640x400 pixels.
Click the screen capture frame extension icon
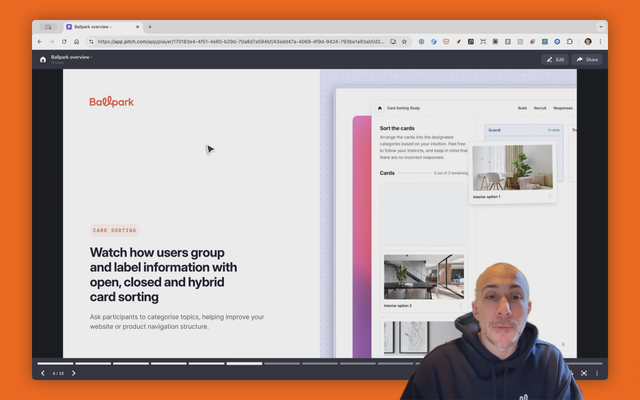[x=483, y=42]
